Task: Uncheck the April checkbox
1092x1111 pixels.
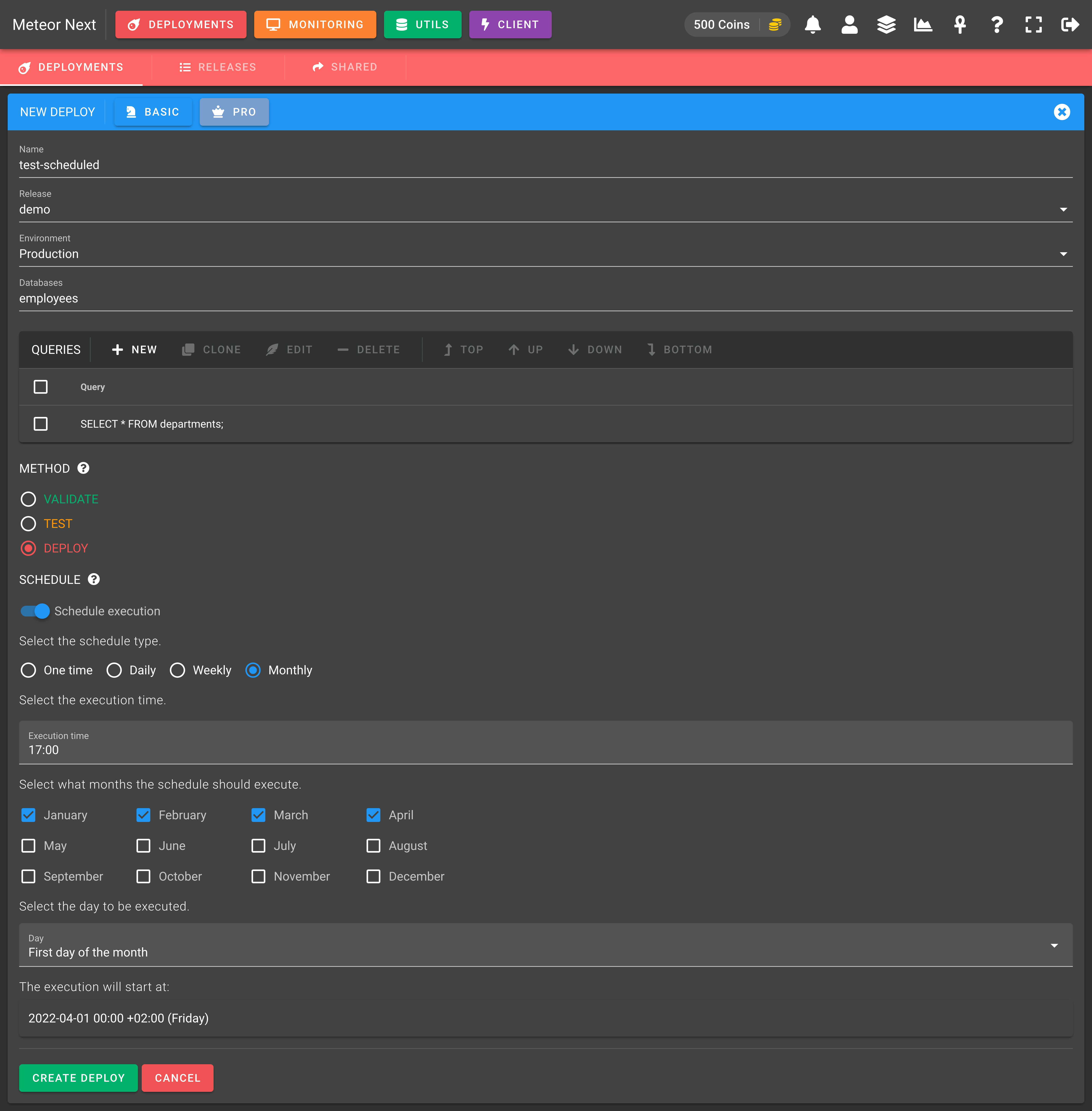Action: point(373,815)
